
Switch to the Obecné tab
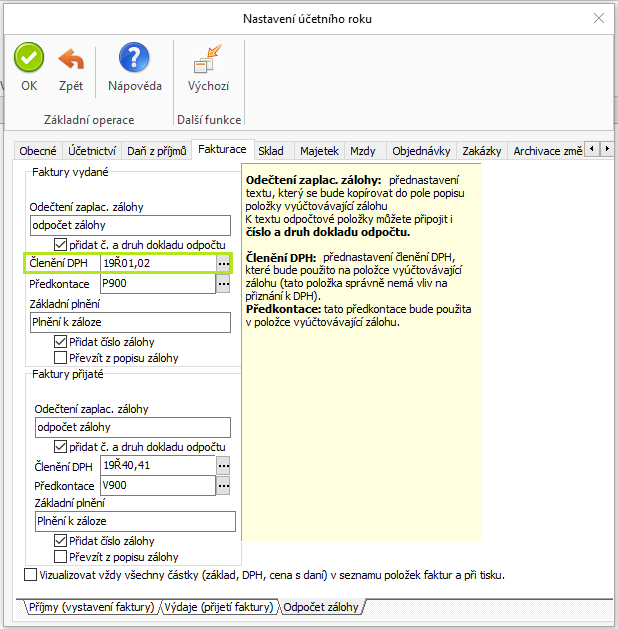coord(38,151)
